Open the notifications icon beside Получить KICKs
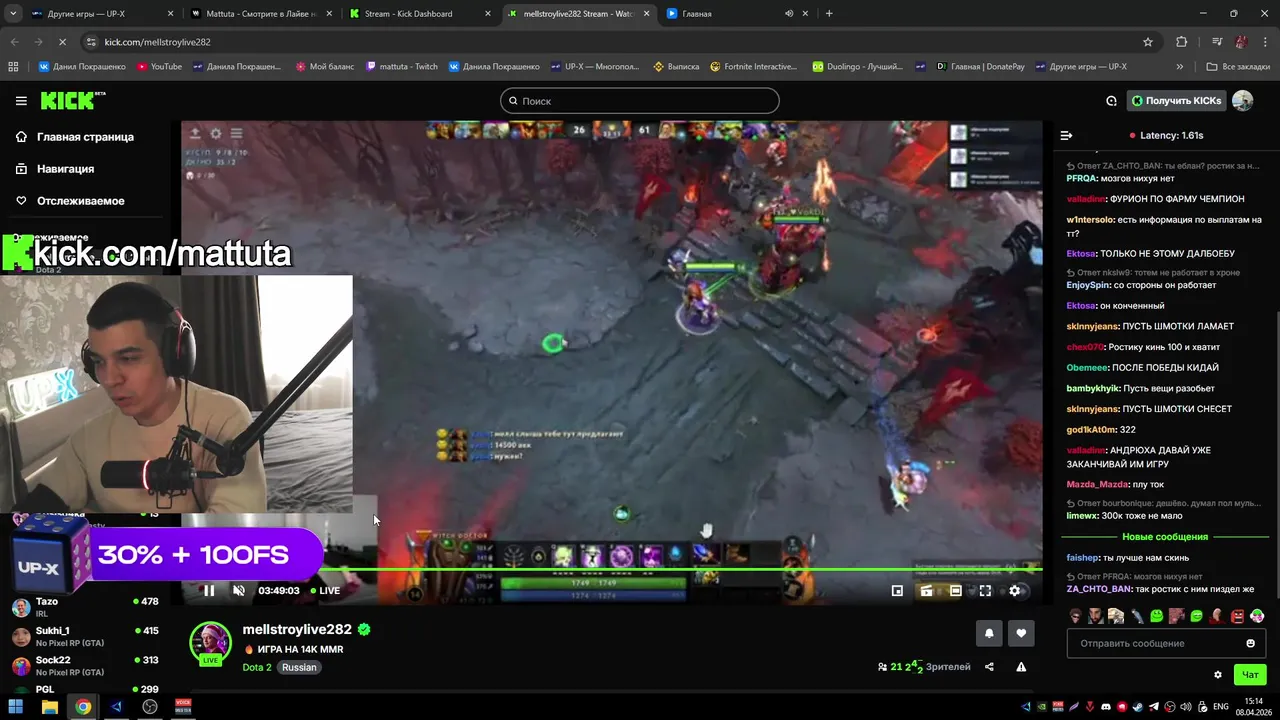 [1111, 101]
